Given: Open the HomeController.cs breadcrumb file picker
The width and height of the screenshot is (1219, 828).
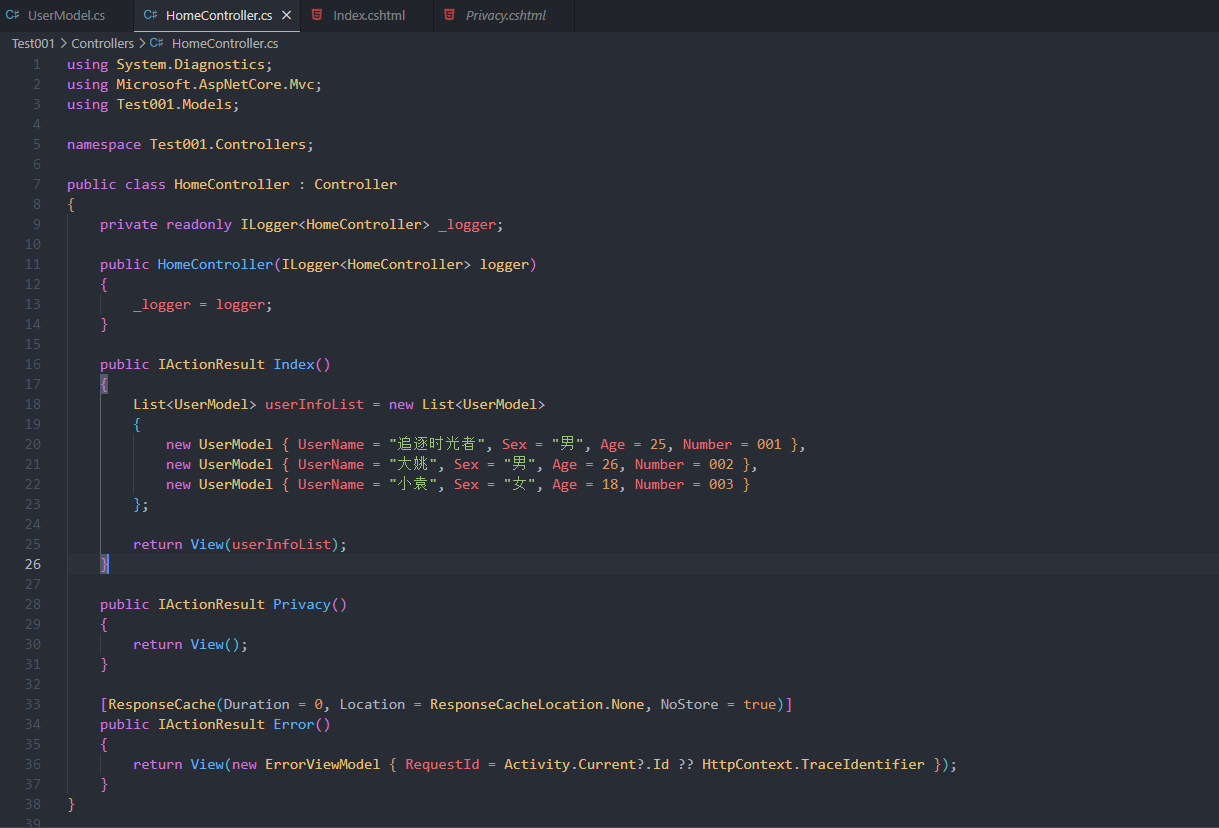Looking at the screenshot, I should (225, 43).
